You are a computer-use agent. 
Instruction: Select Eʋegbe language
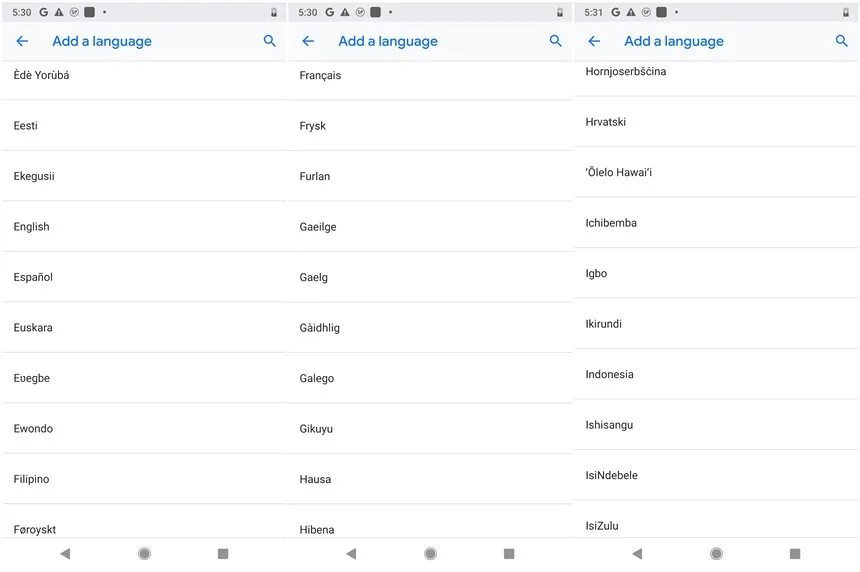[x=144, y=378]
